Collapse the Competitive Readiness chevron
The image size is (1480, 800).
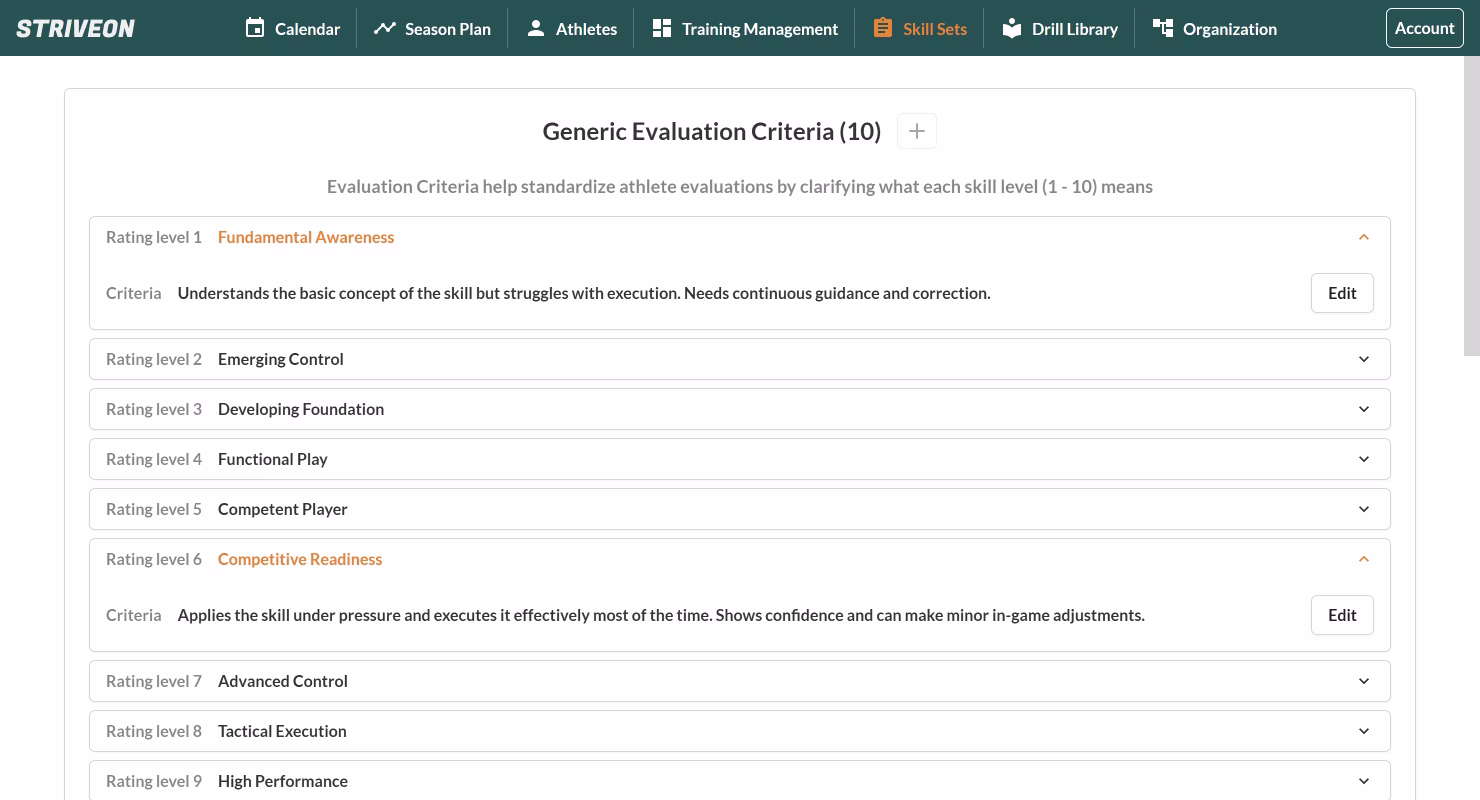tap(1363, 559)
